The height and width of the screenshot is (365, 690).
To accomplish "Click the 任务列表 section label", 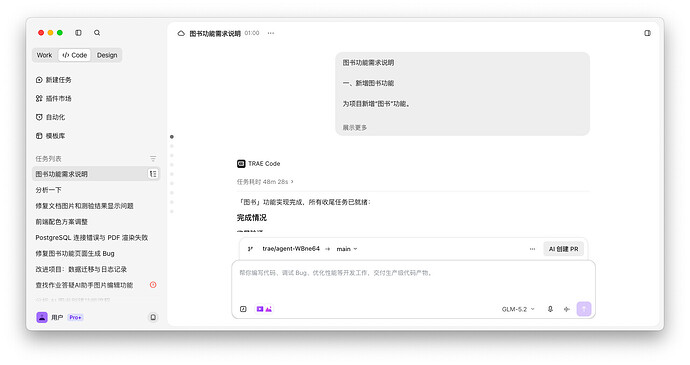I will coord(48,159).
